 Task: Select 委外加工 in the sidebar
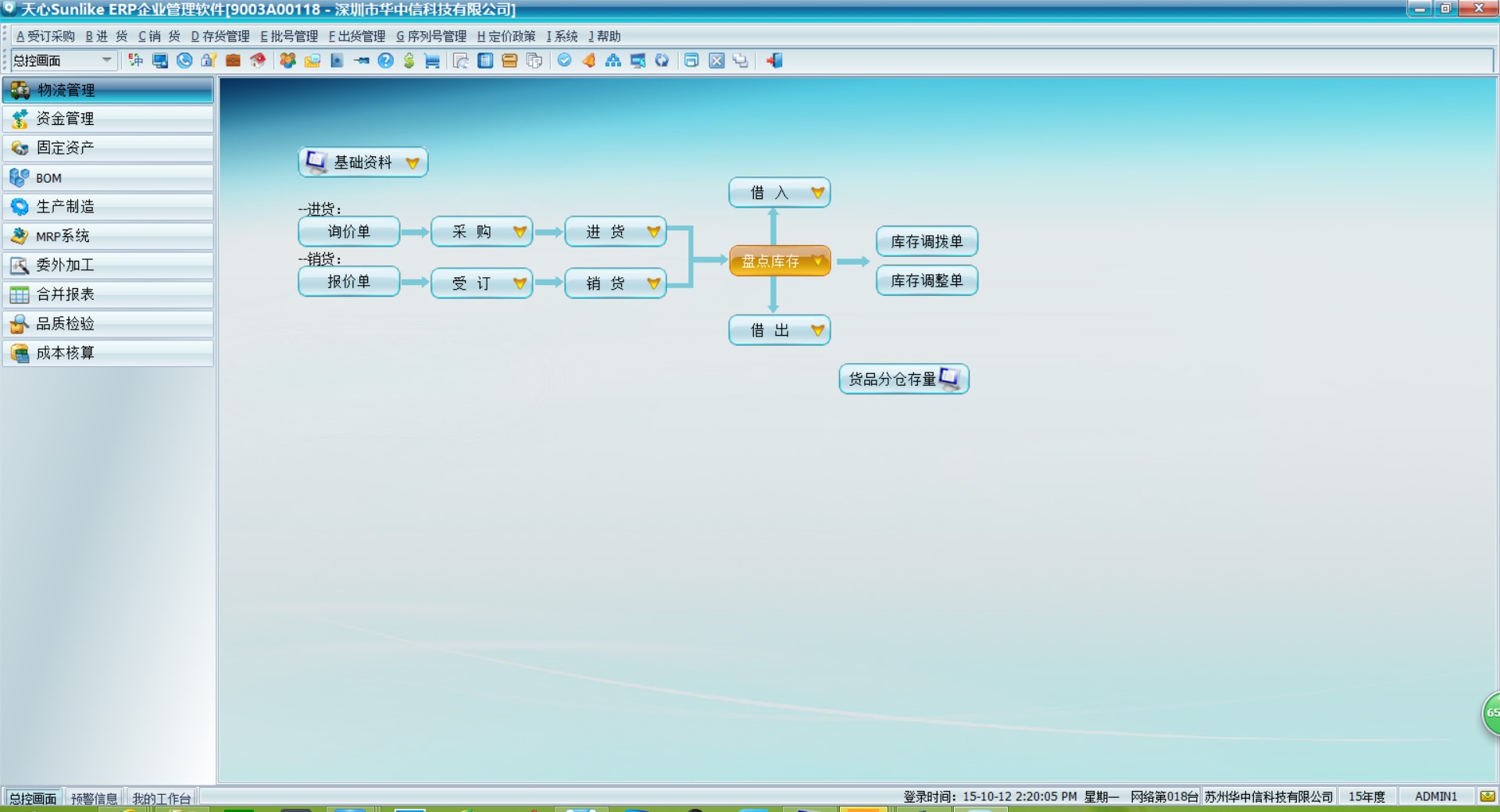pyautogui.click(x=108, y=265)
